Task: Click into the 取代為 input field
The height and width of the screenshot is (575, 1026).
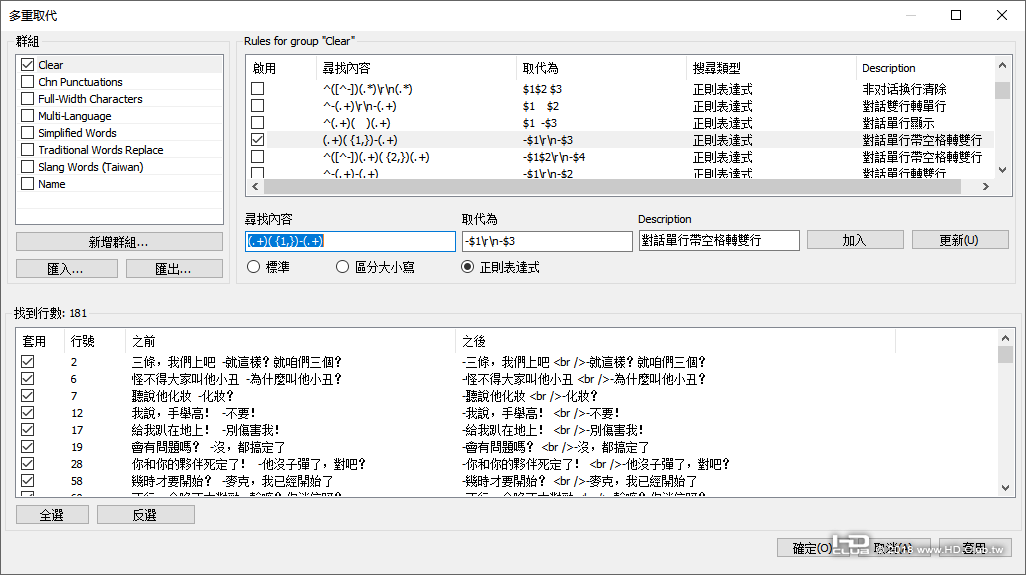Action: [547, 241]
